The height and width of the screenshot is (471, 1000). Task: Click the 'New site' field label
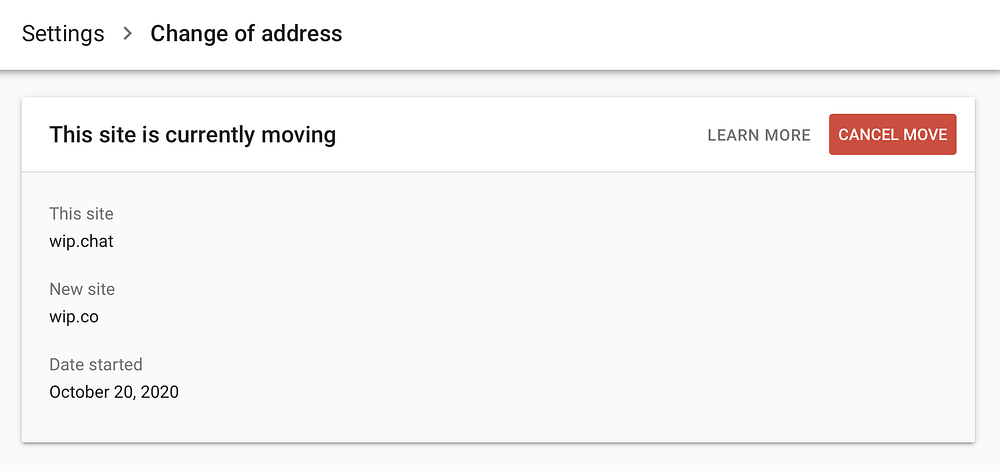[82, 289]
